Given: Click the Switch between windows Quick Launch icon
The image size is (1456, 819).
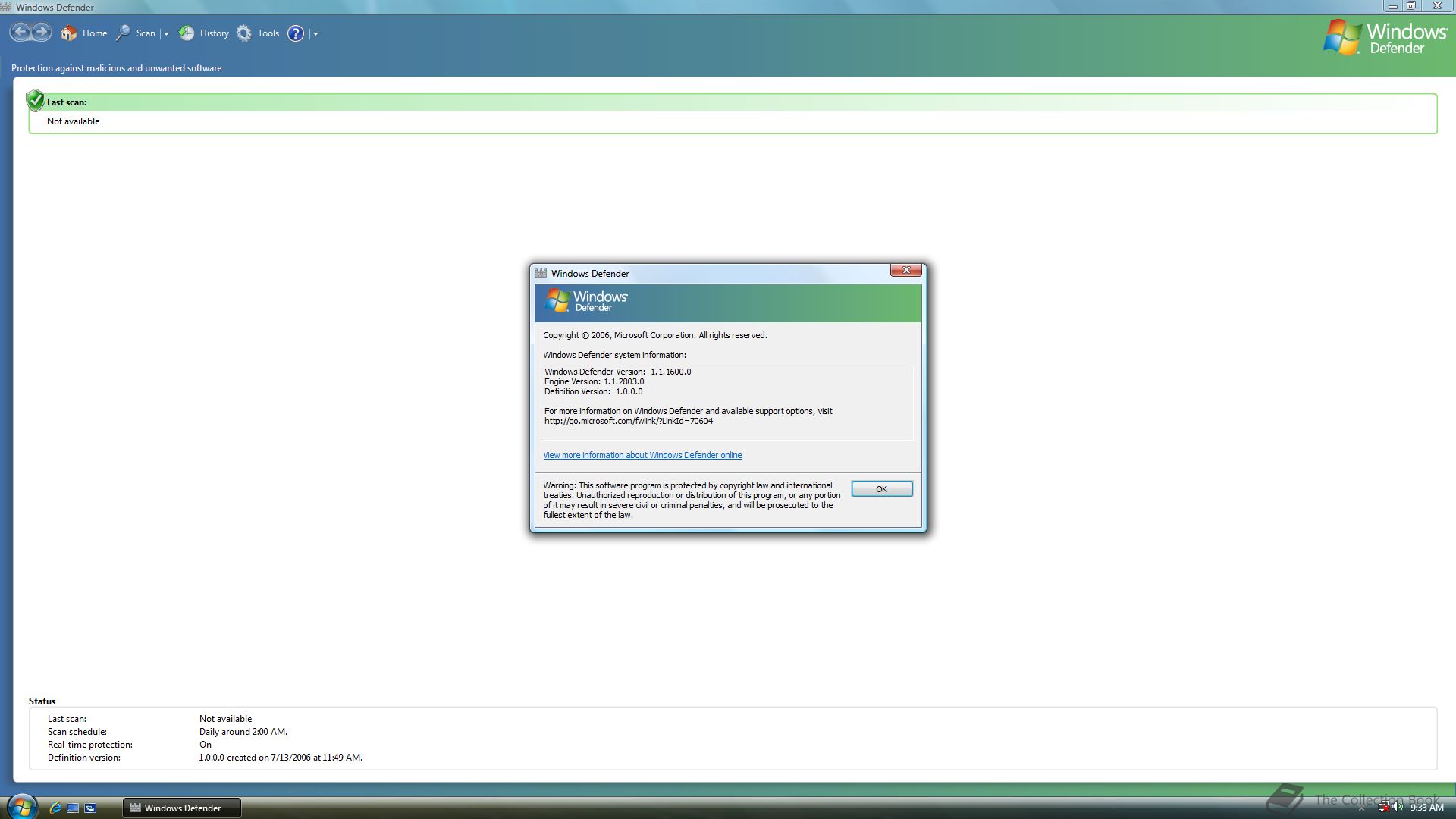Looking at the screenshot, I should [90, 808].
